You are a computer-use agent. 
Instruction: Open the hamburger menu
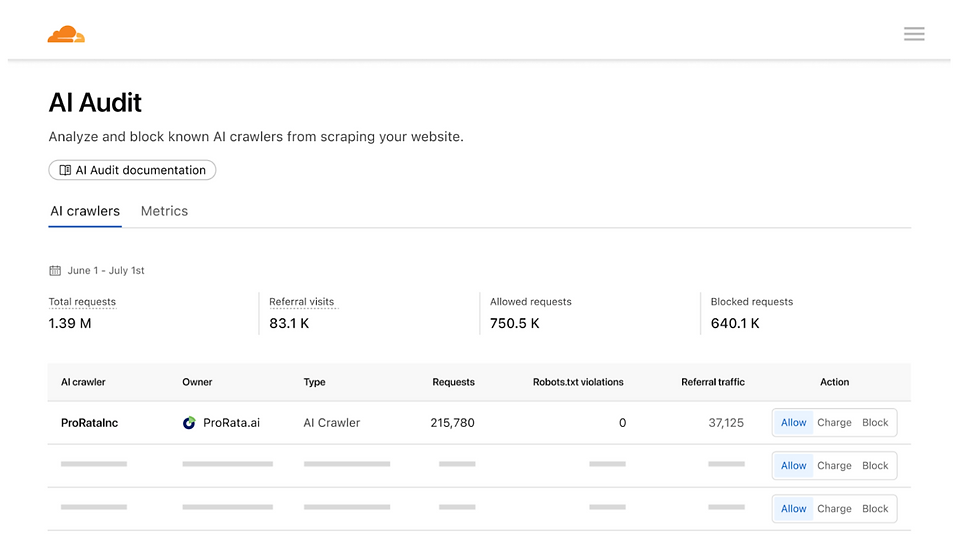[914, 34]
